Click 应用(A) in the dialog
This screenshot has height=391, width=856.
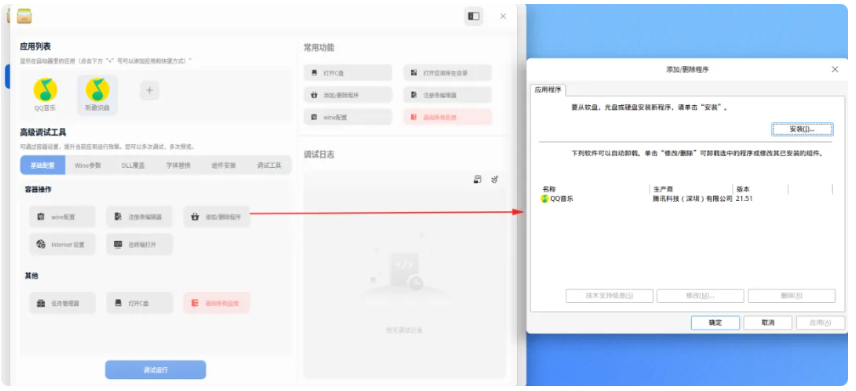click(820, 323)
